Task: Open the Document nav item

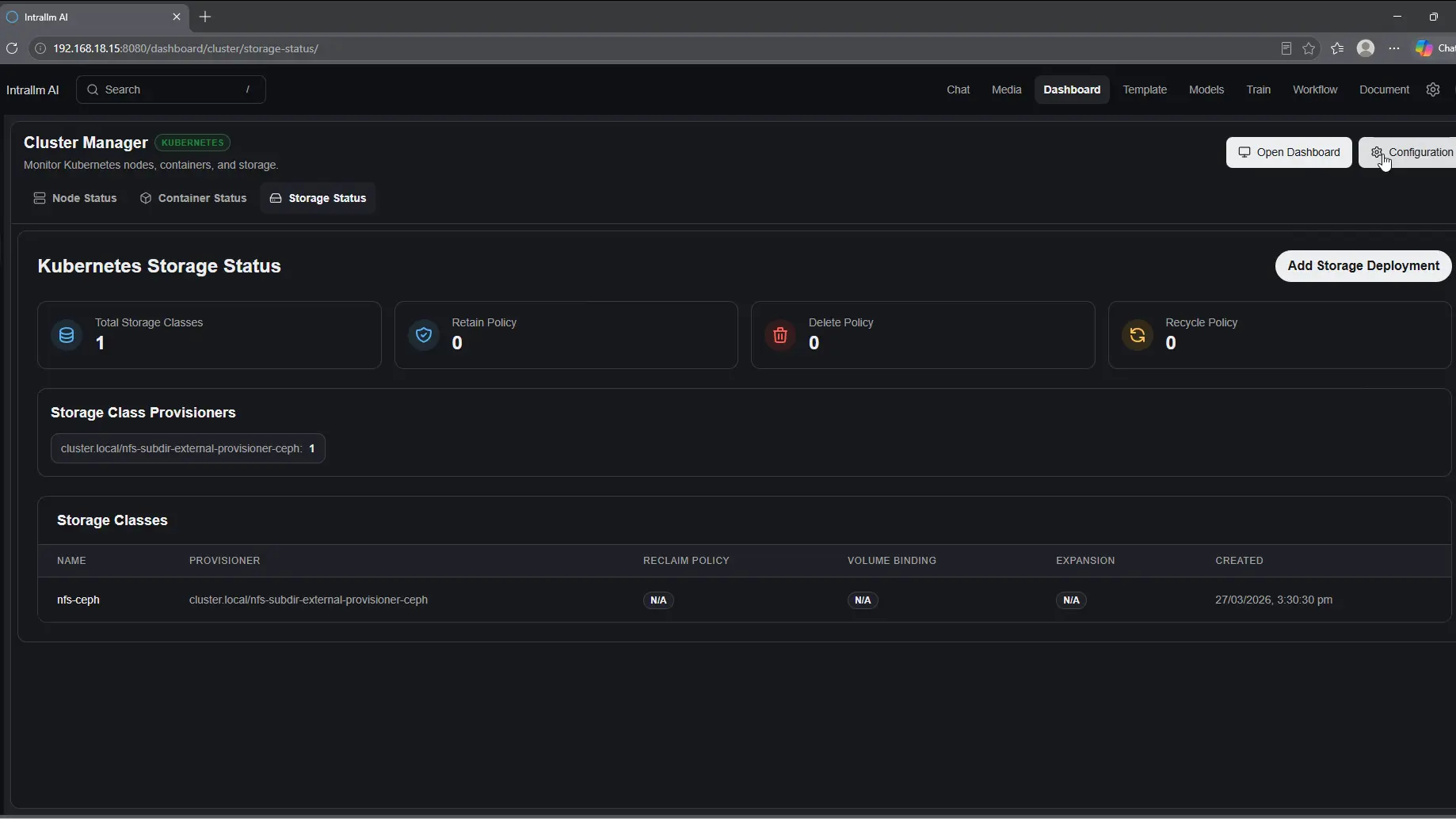Action: (x=1384, y=90)
